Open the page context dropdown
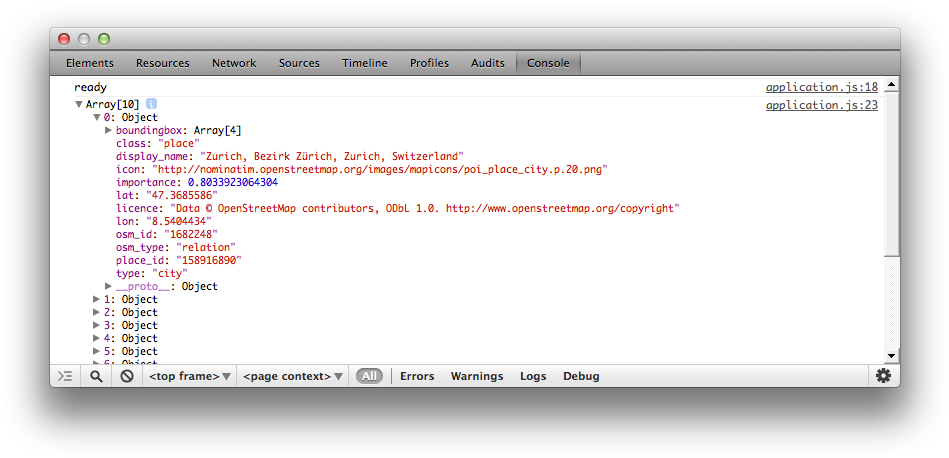This screenshot has height=458, width=949. point(293,376)
